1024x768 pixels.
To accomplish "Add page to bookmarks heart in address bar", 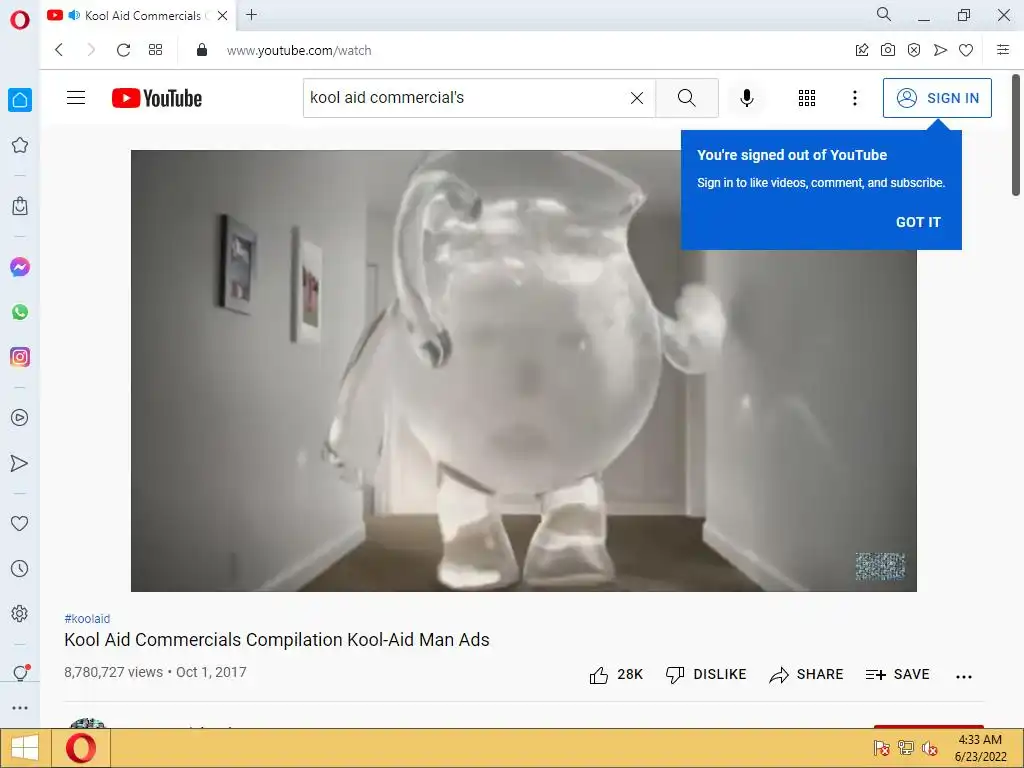I will tap(967, 50).
